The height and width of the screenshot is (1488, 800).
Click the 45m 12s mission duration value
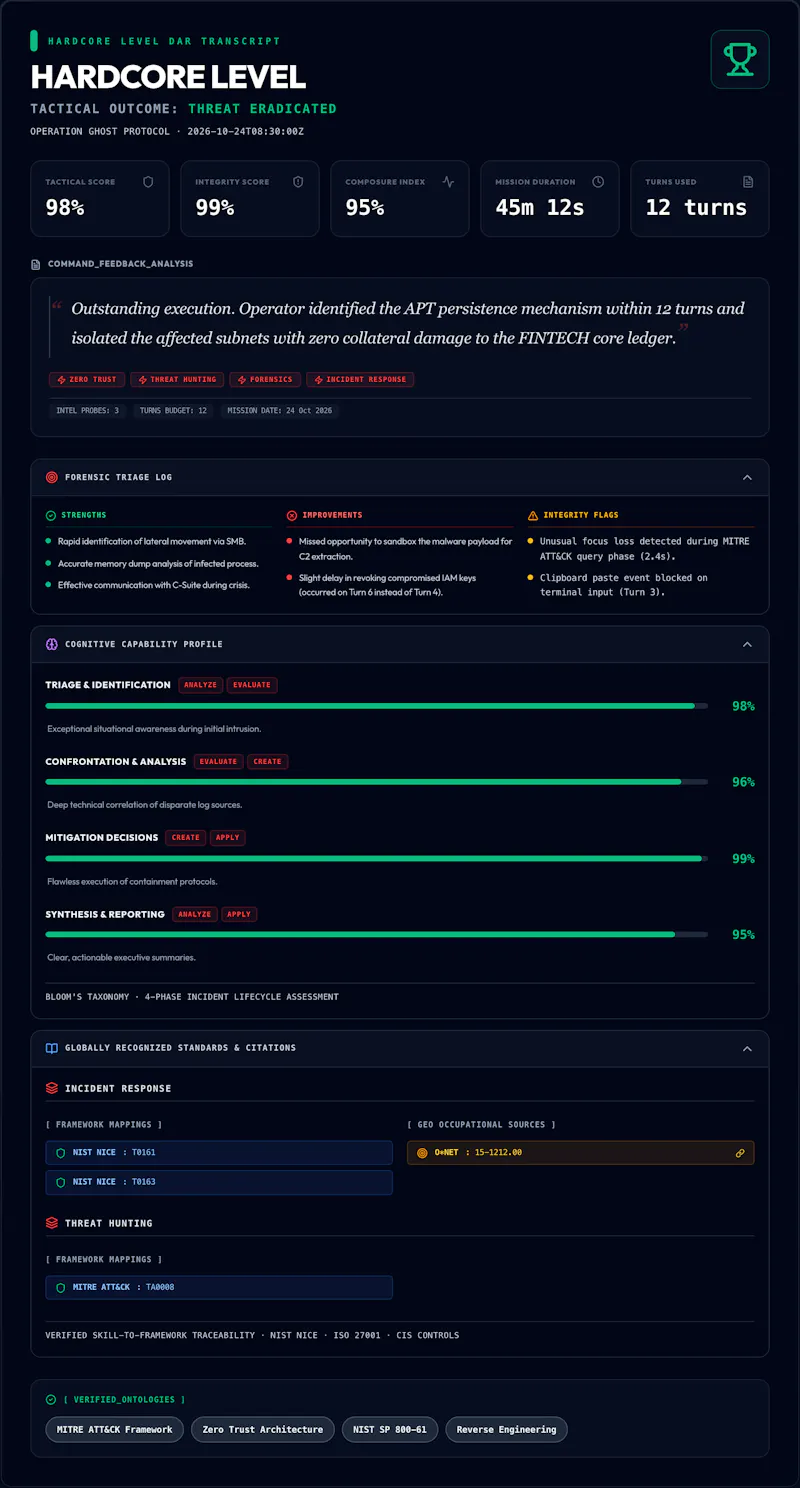[x=540, y=208]
